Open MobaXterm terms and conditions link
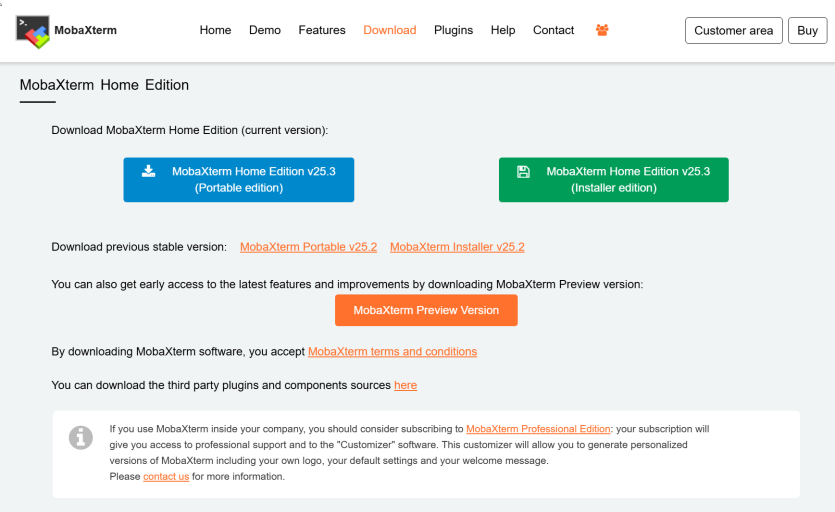This screenshot has height=512, width=835. click(392, 352)
